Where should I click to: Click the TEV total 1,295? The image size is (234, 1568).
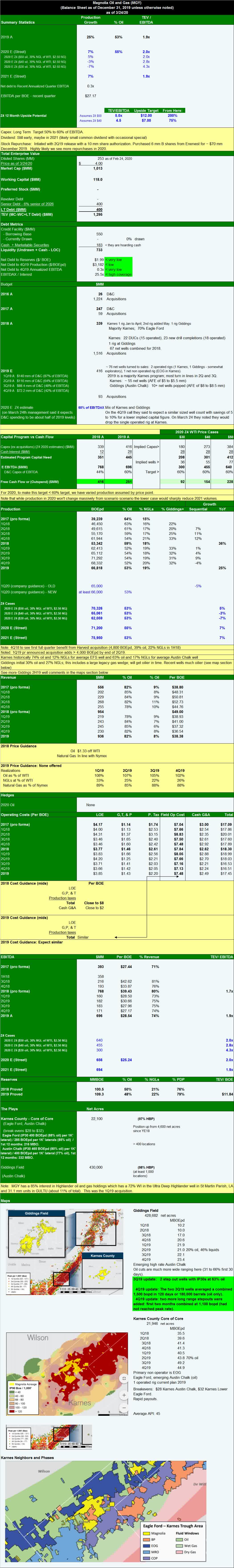[x=98, y=214]
